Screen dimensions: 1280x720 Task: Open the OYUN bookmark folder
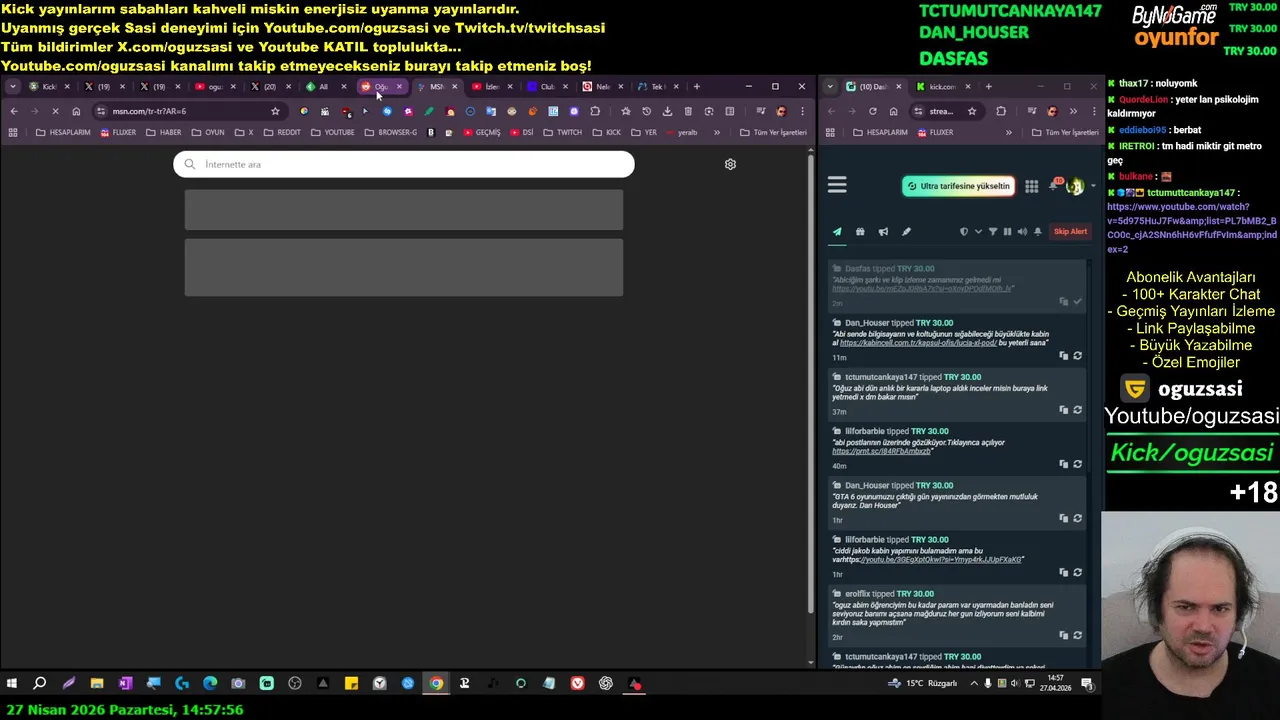[x=208, y=132]
